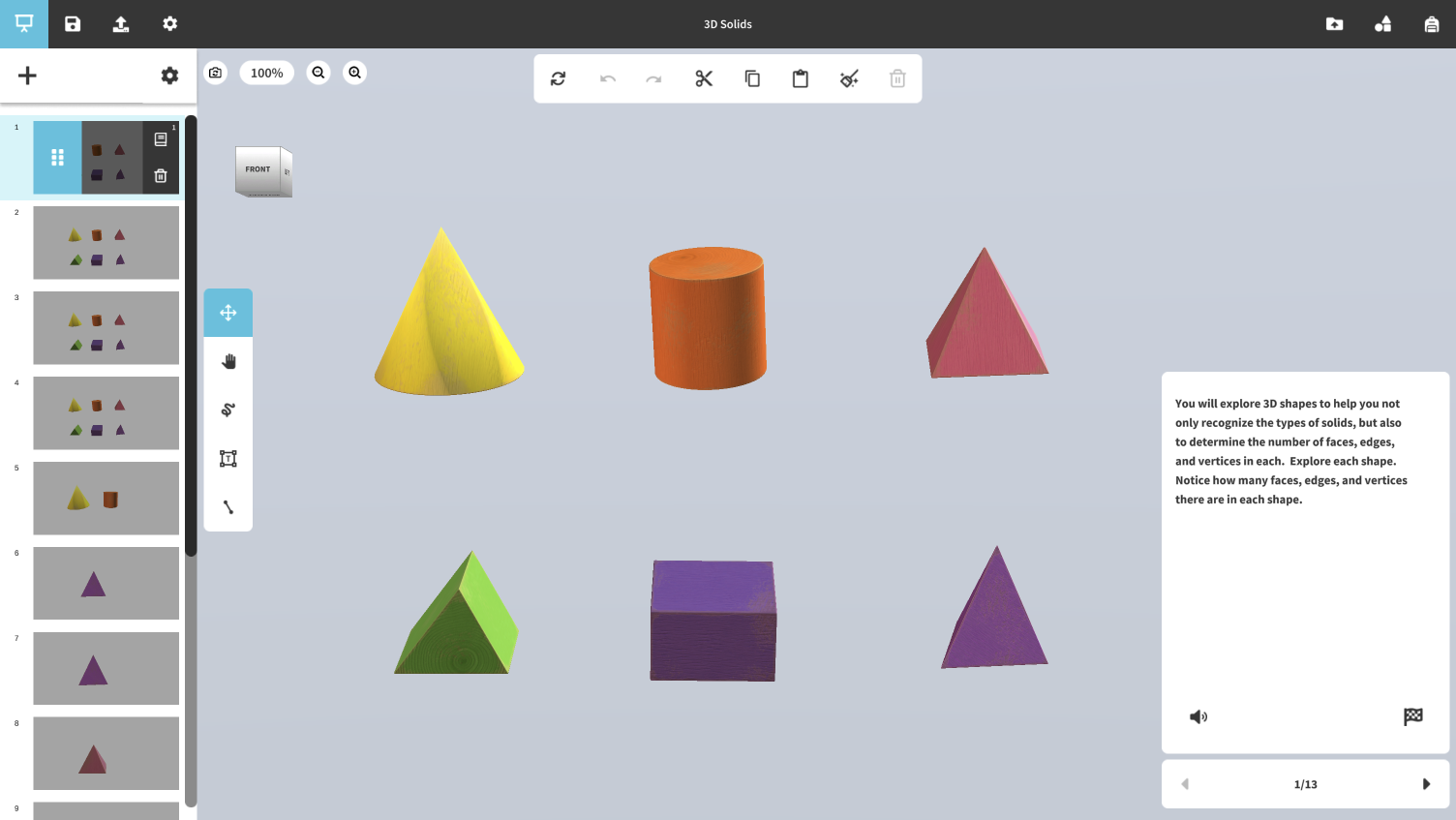Image resolution: width=1456 pixels, height=820 pixels.
Task: Delete selection with trash icon
Action: coord(897,78)
